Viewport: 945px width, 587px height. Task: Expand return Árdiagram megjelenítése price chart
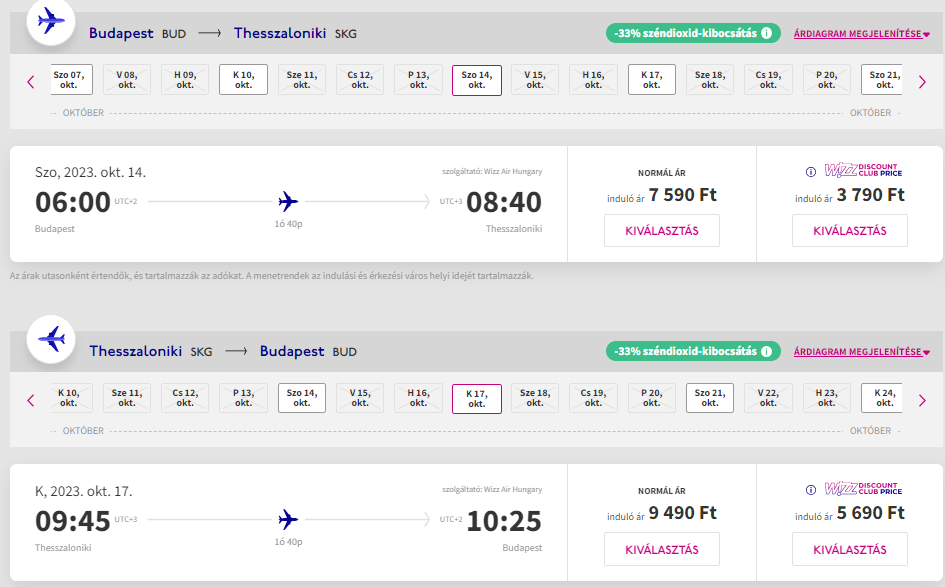click(861, 352)
